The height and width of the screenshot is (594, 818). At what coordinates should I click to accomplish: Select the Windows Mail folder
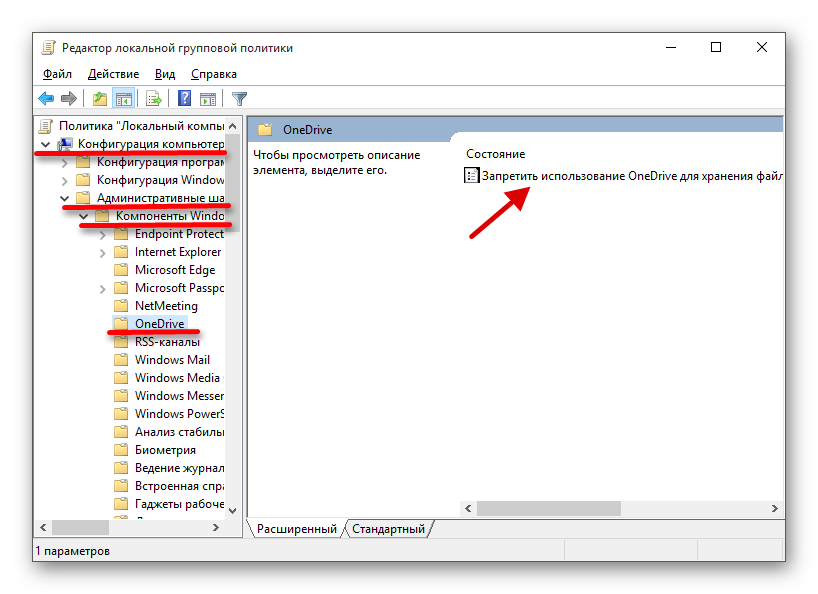click(x=166, y=359)
